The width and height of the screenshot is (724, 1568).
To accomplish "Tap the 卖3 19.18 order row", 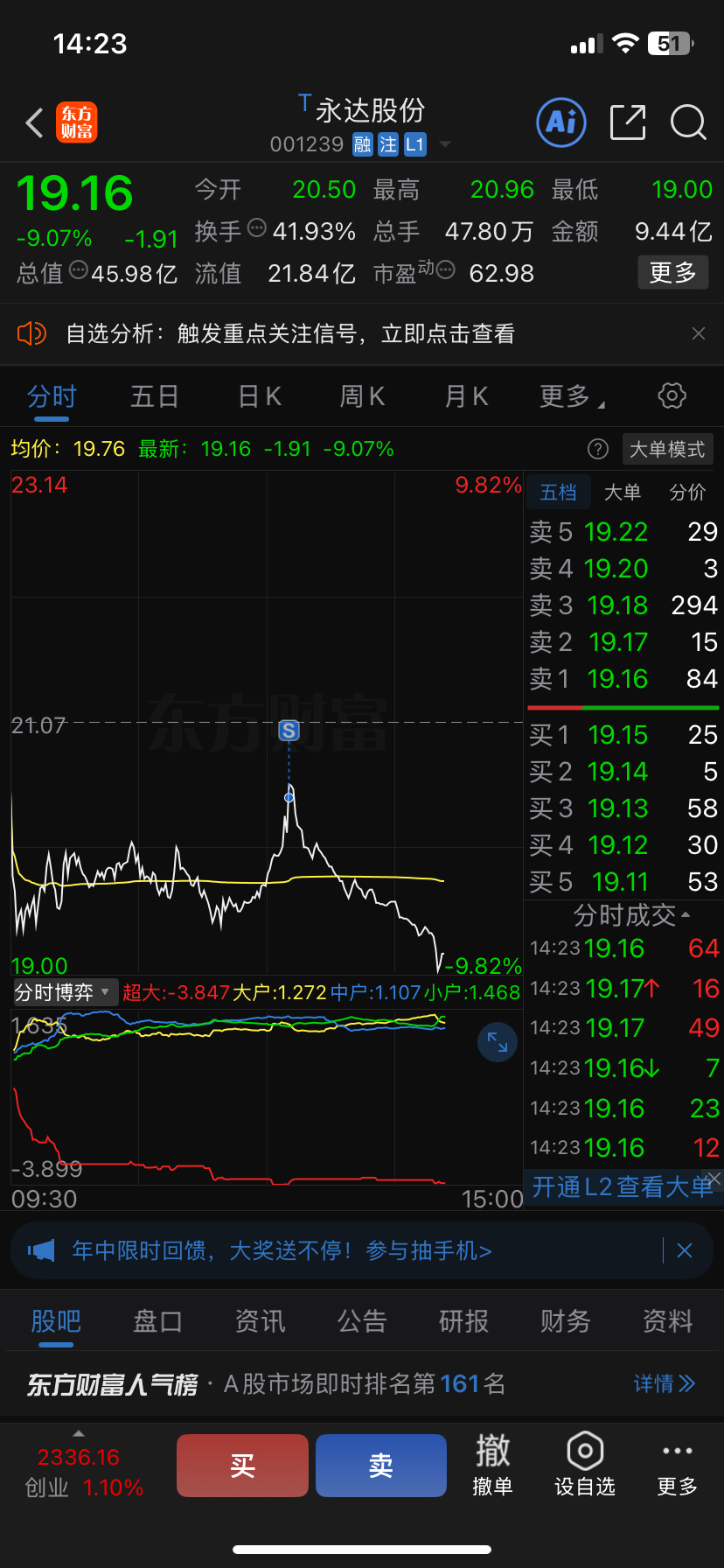I will click(623, 605).
